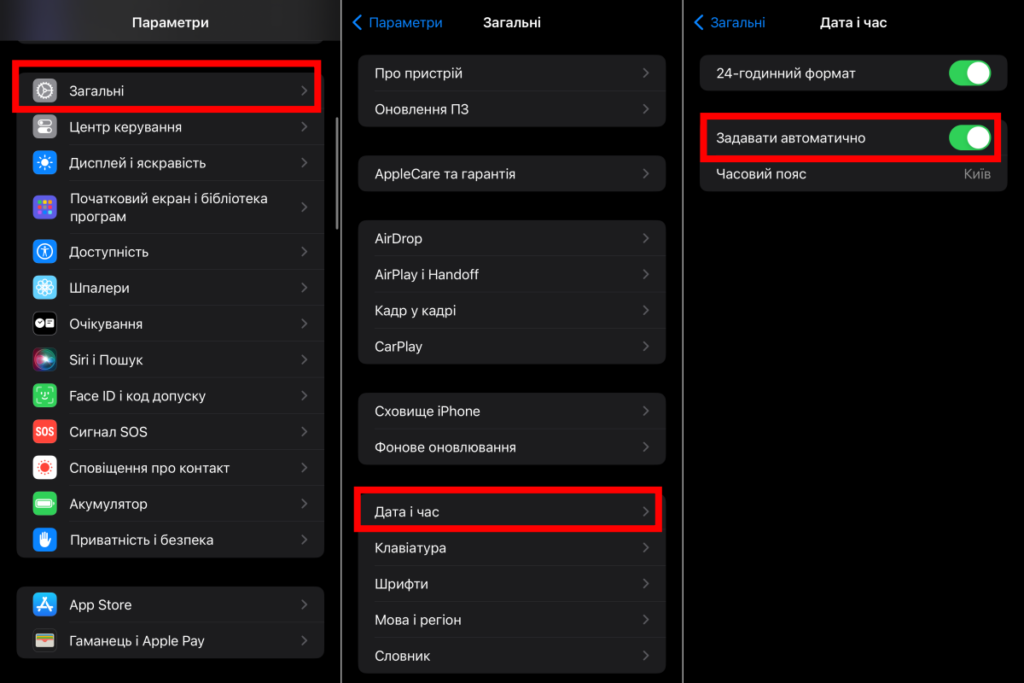
Task: Expand the Про пристрій row chevron
Action: (x=646, y=73)
